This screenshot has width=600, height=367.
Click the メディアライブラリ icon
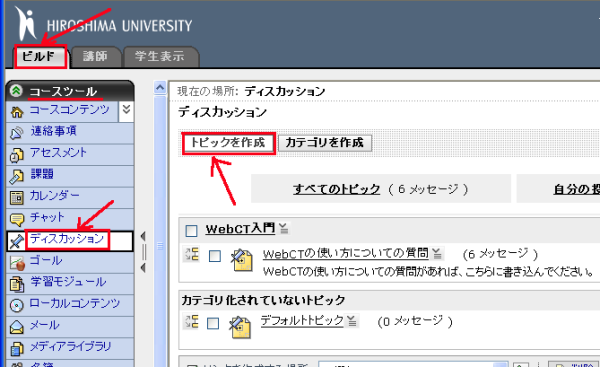(x=16, y=349)
